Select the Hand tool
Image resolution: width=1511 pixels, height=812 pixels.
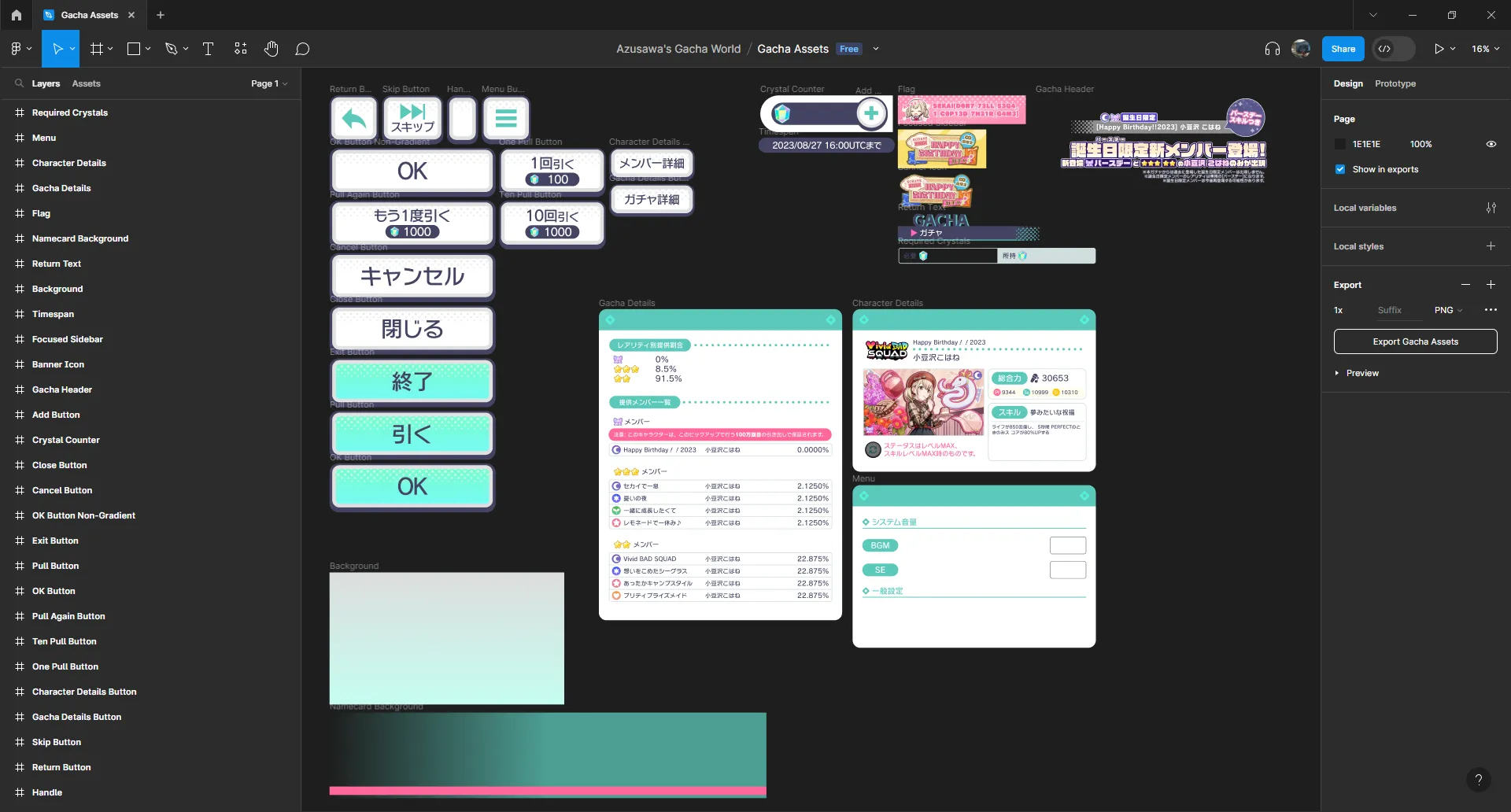coord(271,48)
